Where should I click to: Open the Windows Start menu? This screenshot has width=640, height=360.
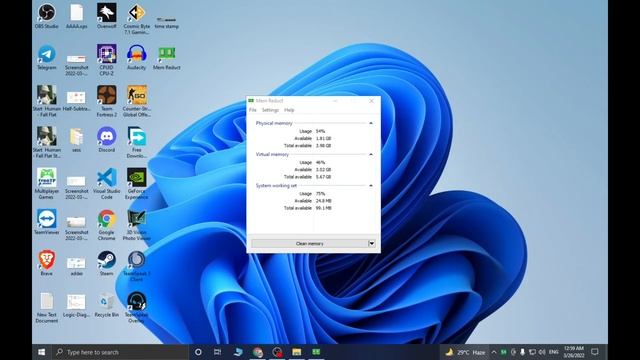[x=42, y=352]
